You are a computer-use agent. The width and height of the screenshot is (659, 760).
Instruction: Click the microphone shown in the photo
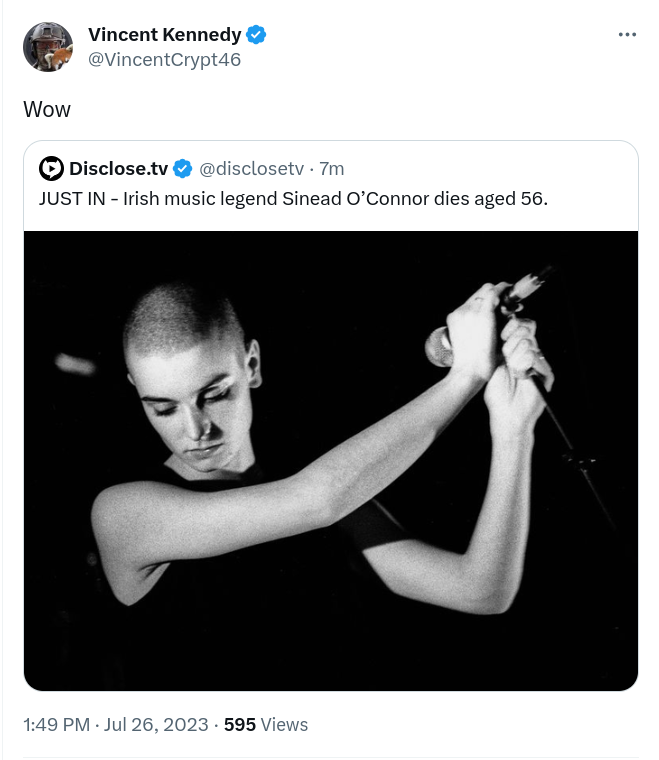441,345
